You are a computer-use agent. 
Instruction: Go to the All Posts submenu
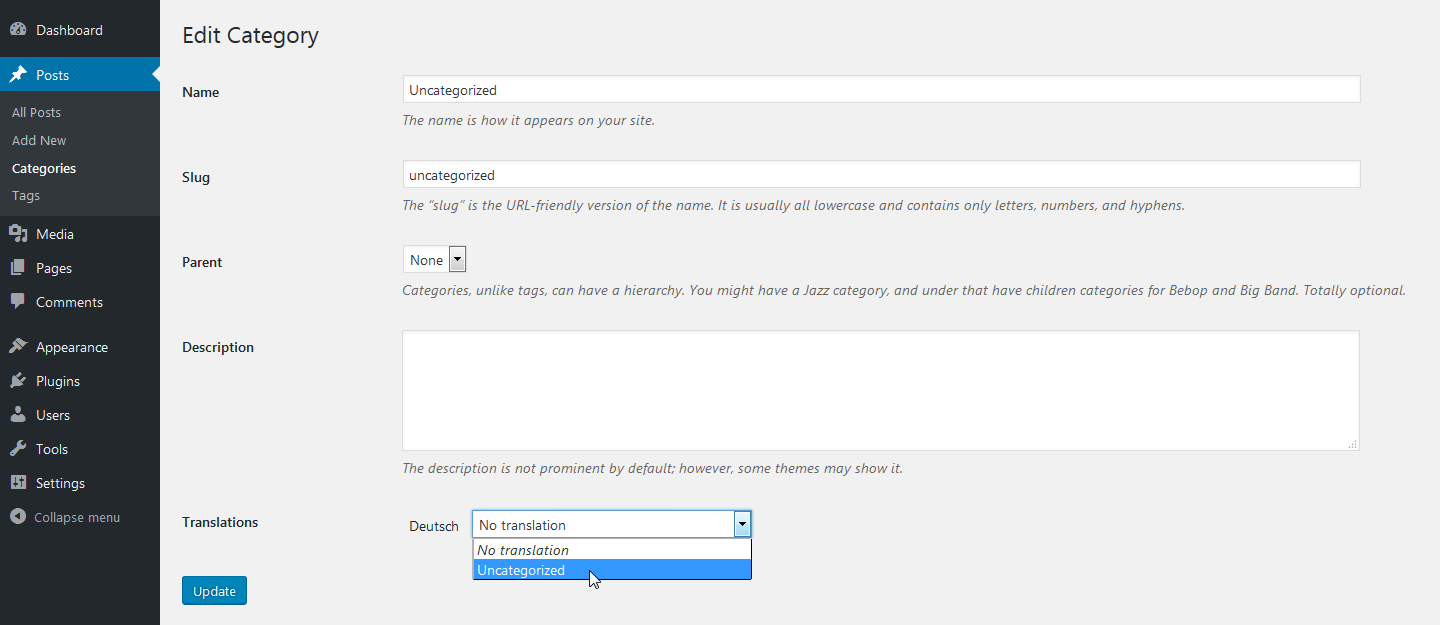click(x=36, y=112)
